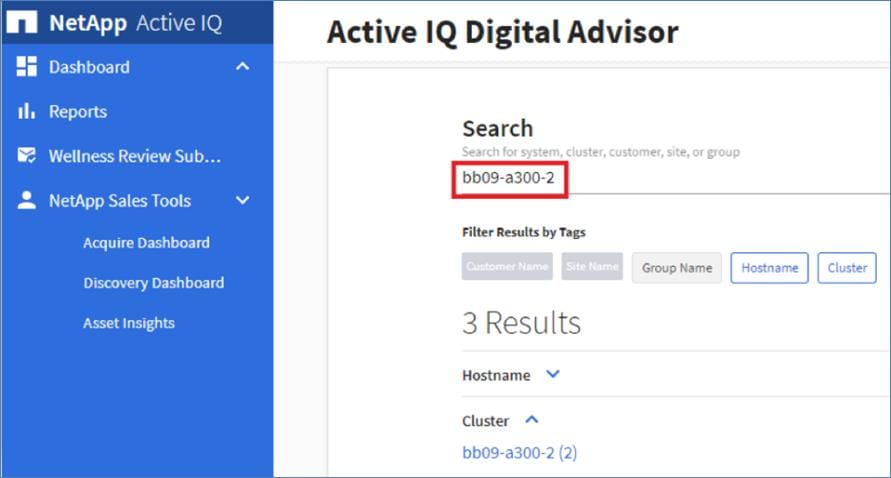Toggle the Cluster tag filter
This screenshot has width=891, height=478.
click(x=847, y=268)
